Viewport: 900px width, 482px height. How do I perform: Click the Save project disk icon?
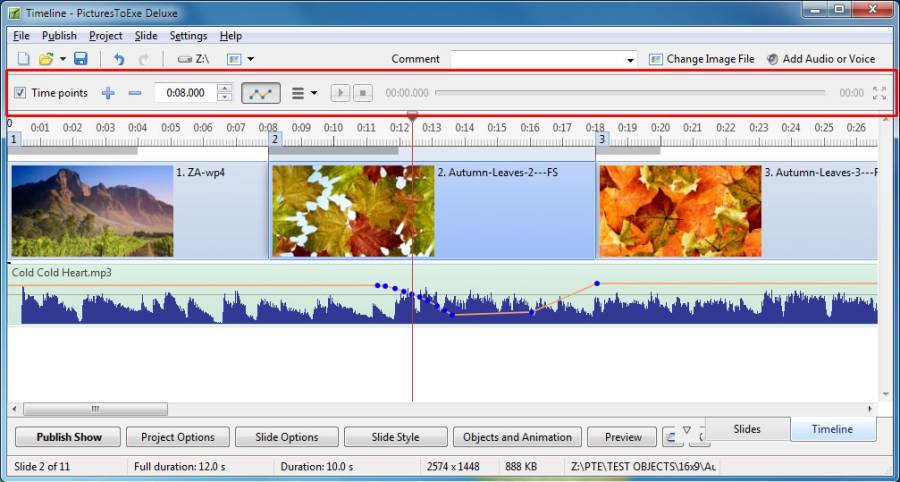[80, 59]
